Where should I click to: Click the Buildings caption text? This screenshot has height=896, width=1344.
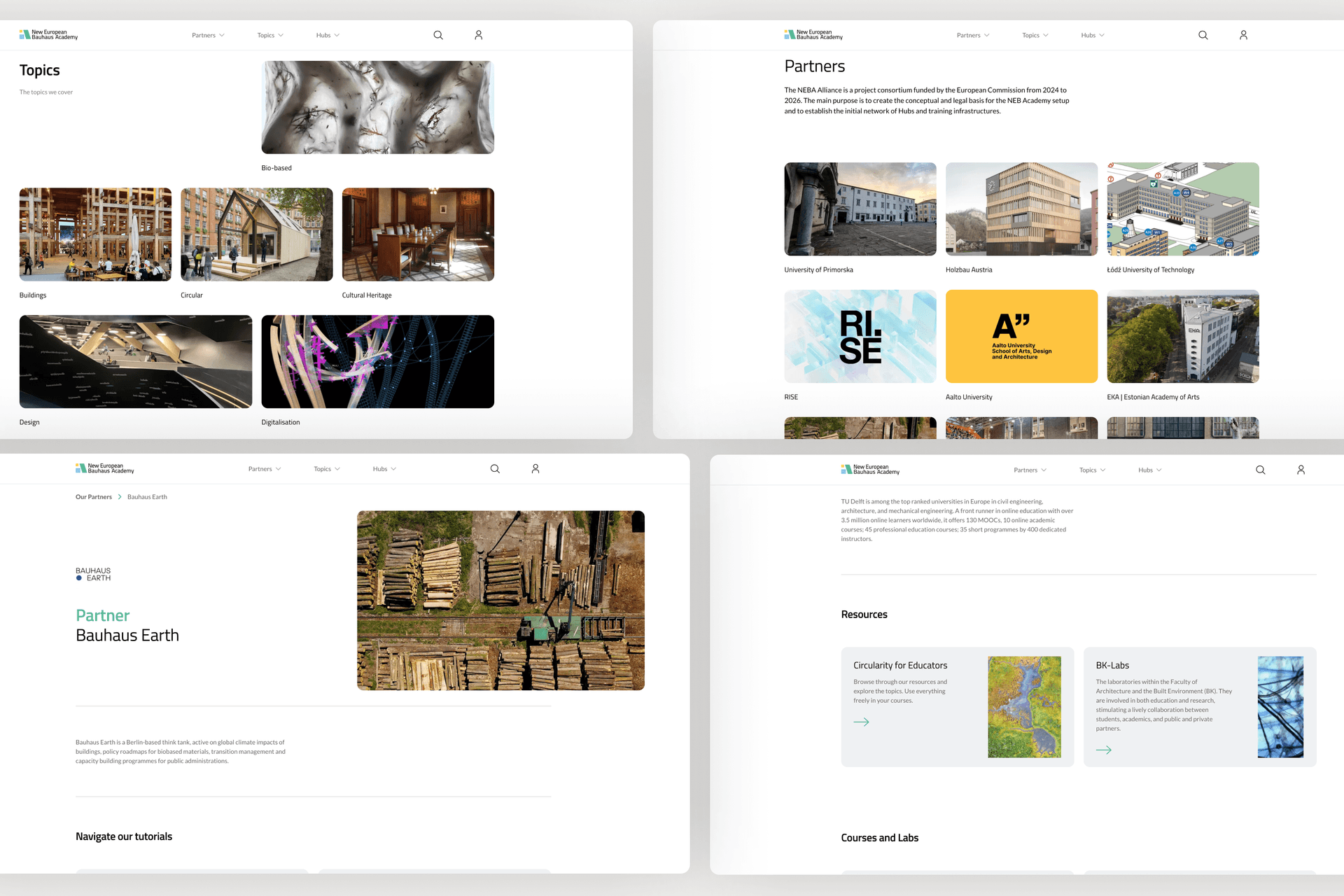click(x=33, y=295)
